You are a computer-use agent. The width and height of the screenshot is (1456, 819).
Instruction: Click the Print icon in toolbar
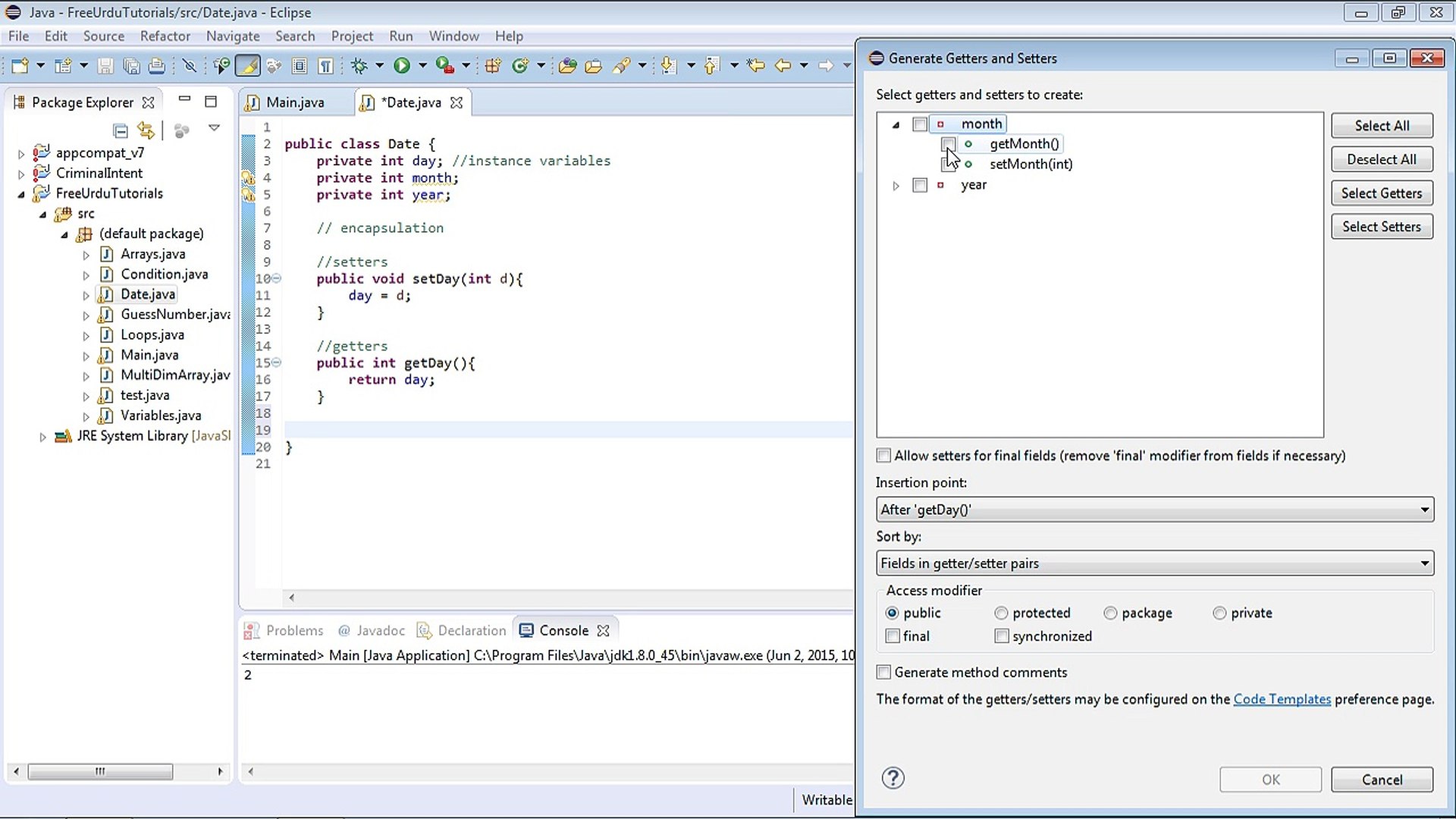click(x=156, y=66)
